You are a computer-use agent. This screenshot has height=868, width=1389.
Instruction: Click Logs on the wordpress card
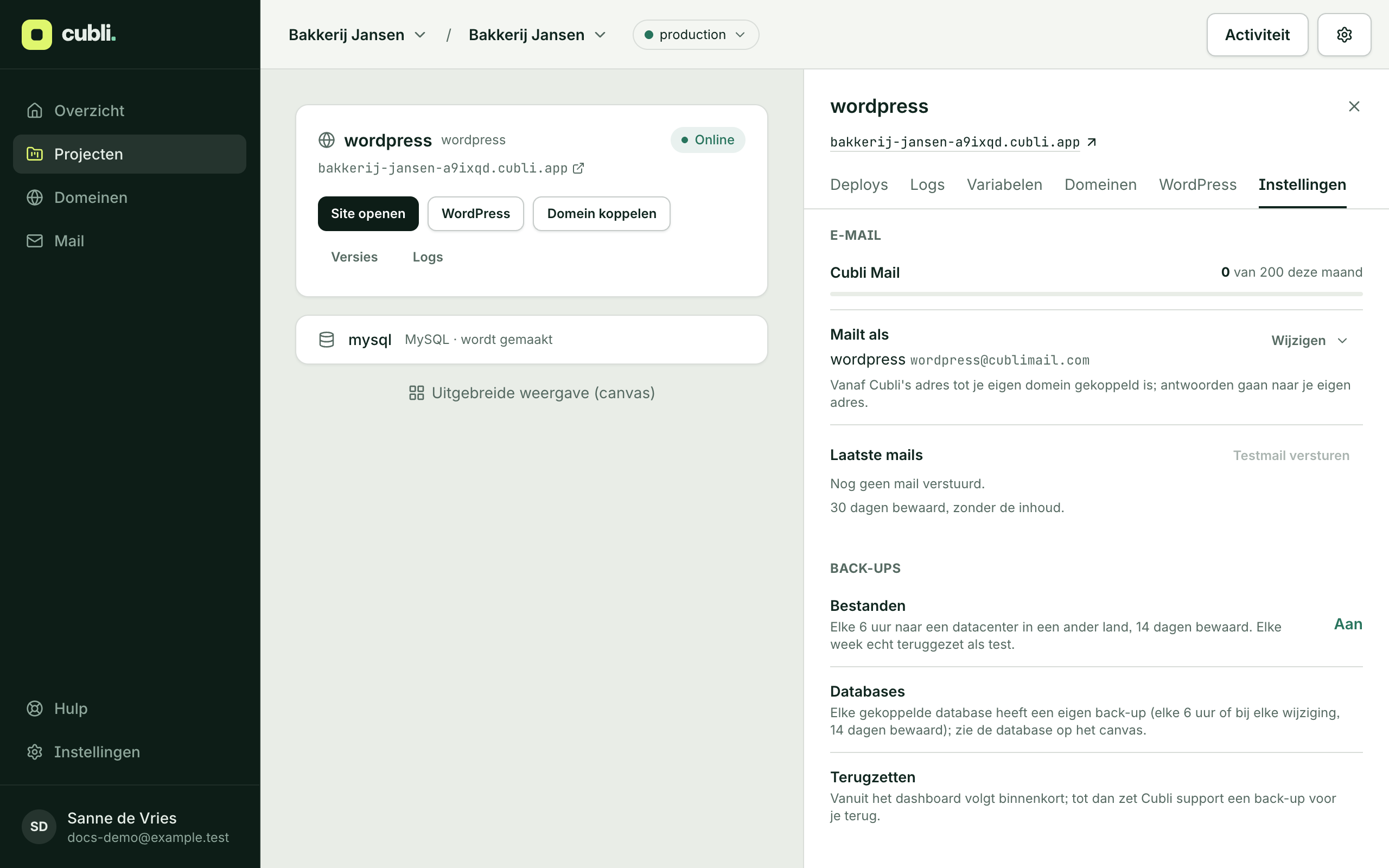pyautogui.click(x=428, y=257)
